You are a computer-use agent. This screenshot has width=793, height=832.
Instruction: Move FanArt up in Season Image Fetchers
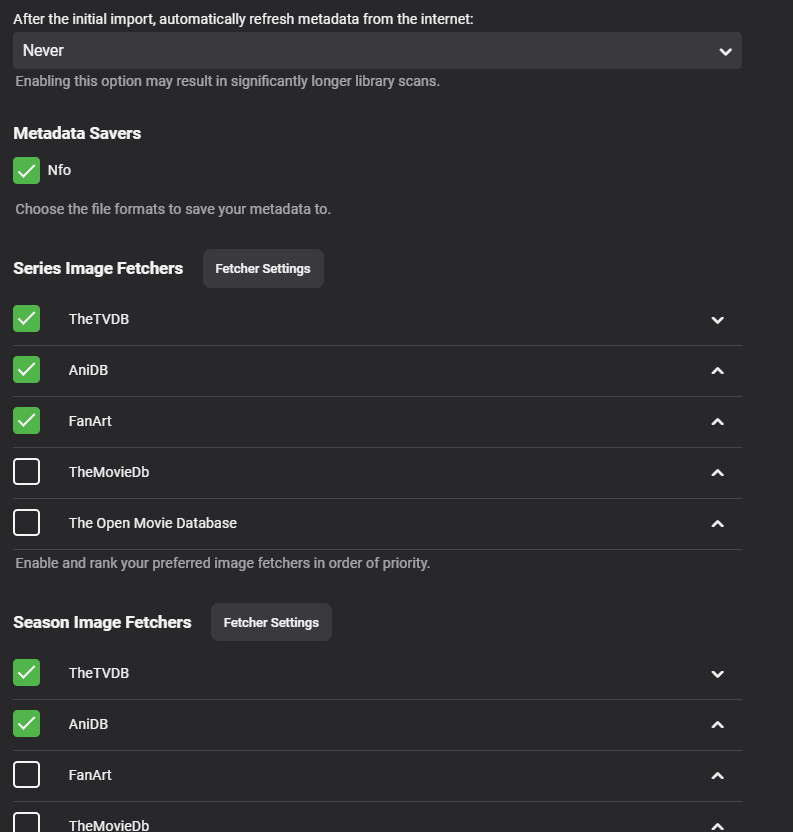(717, 776)
